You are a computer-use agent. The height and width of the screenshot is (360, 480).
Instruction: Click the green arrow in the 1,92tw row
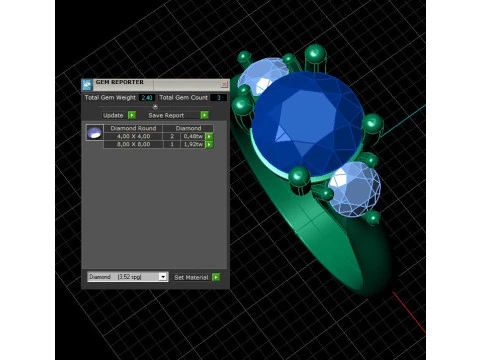(x=209, y=144)
